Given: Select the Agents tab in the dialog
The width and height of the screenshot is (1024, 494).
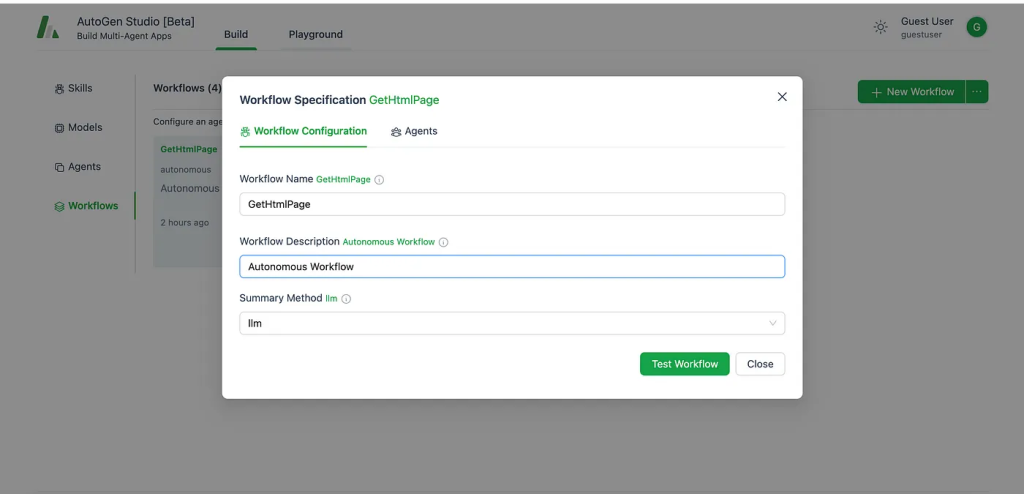Looking at the screenshot, I should 414,131.
